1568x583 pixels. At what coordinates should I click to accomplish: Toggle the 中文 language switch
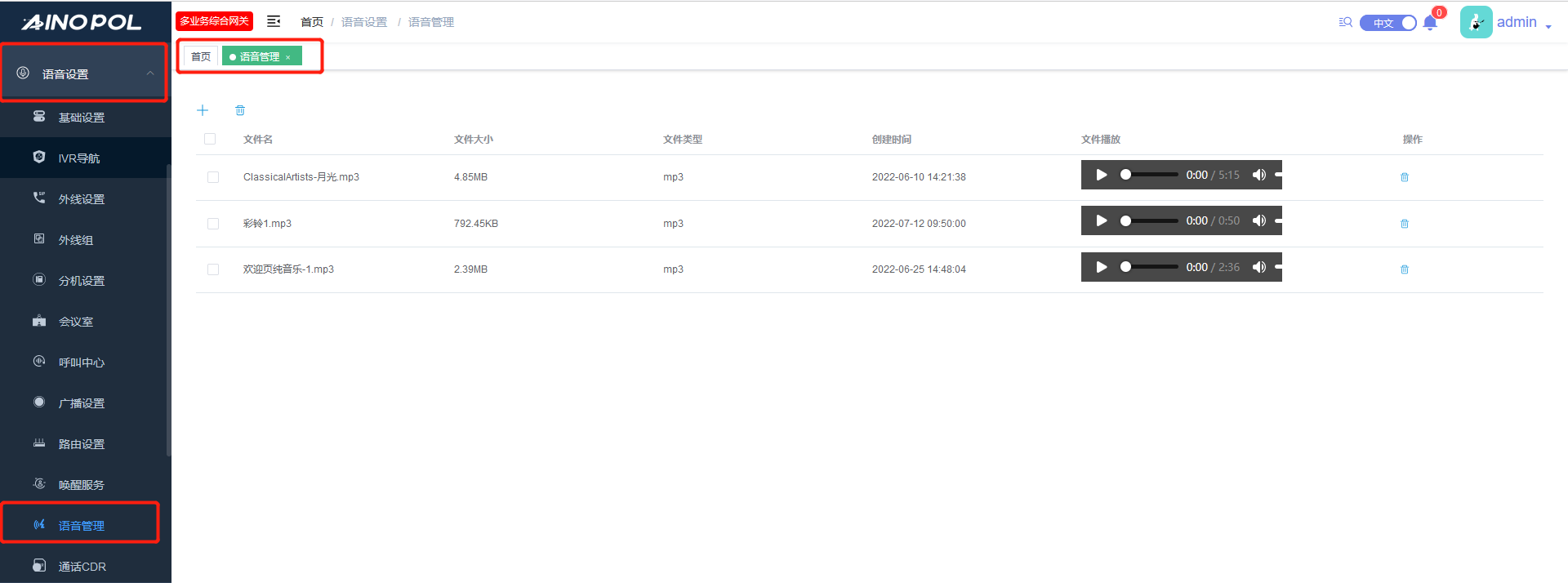(x=1388, y=23)
